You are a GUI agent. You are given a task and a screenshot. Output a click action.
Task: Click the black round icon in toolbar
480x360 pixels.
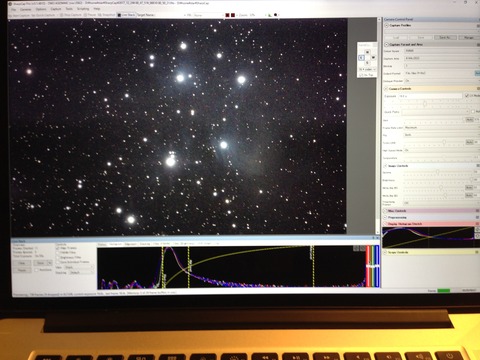(x=276, y=15)
